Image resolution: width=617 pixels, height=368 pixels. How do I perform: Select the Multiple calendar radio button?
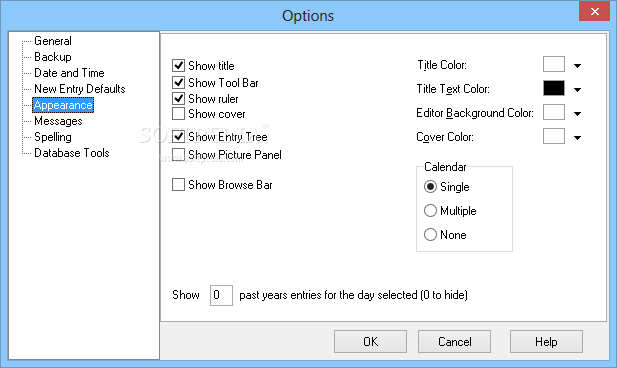tap(430, 211)
